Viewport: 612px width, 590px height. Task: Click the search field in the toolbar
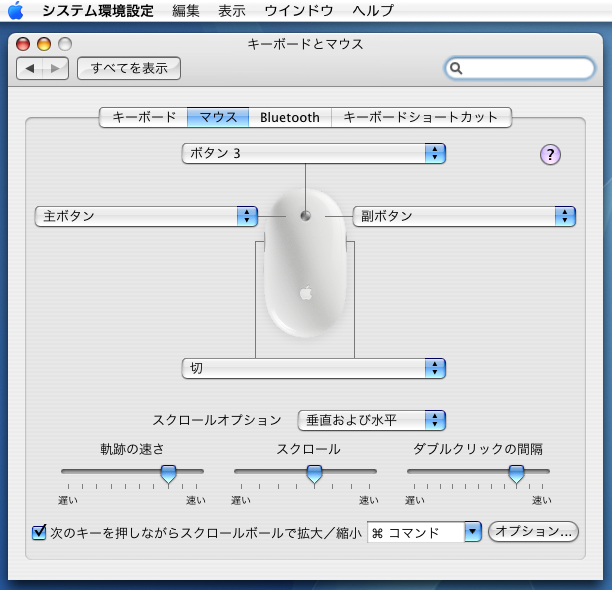(520, 68)
